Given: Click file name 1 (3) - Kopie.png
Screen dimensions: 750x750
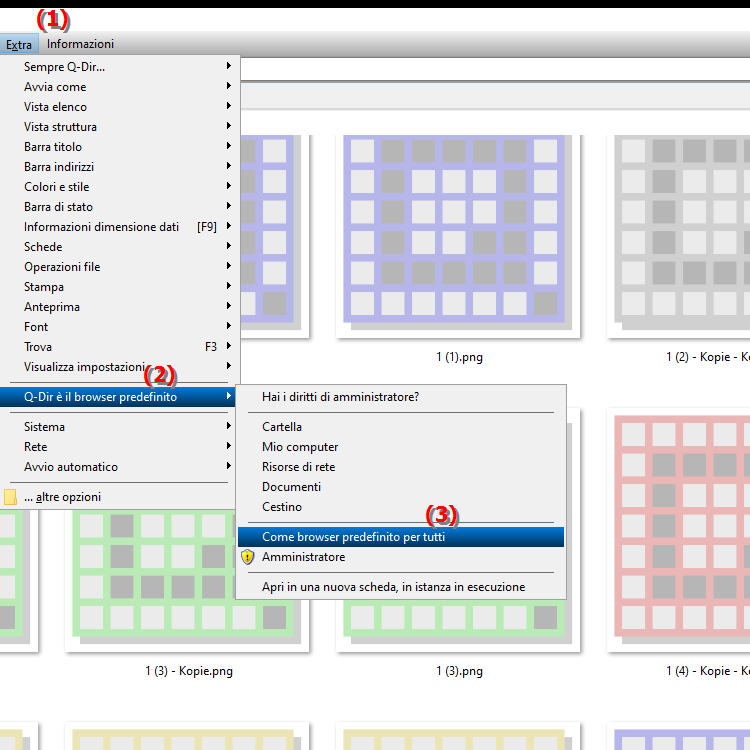Looking at the screenshot, I should [189, 671].
